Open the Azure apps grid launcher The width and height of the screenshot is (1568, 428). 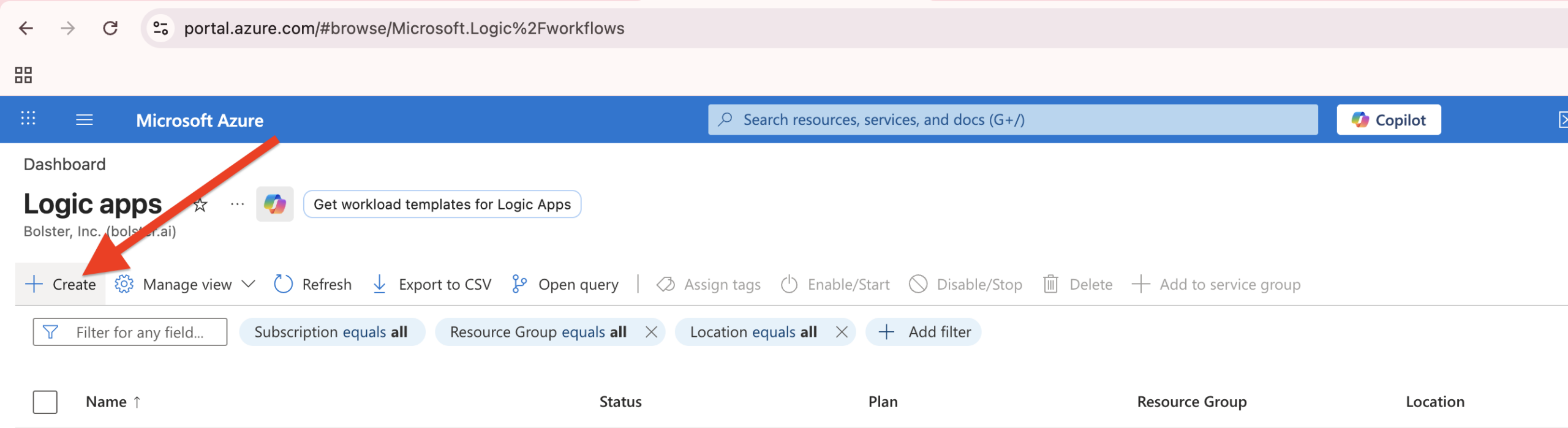coord(28,119)
